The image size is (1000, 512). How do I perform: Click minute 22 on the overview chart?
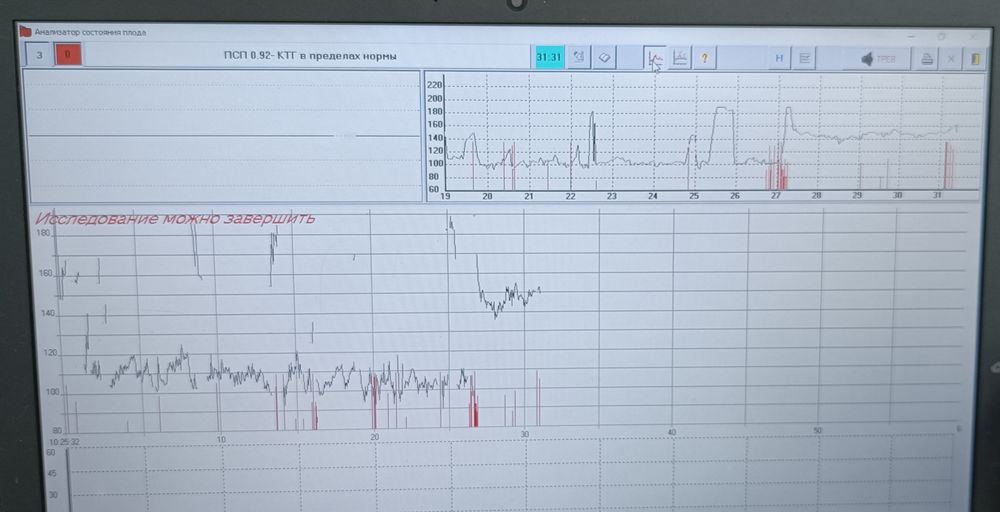(x=570, y=196)
